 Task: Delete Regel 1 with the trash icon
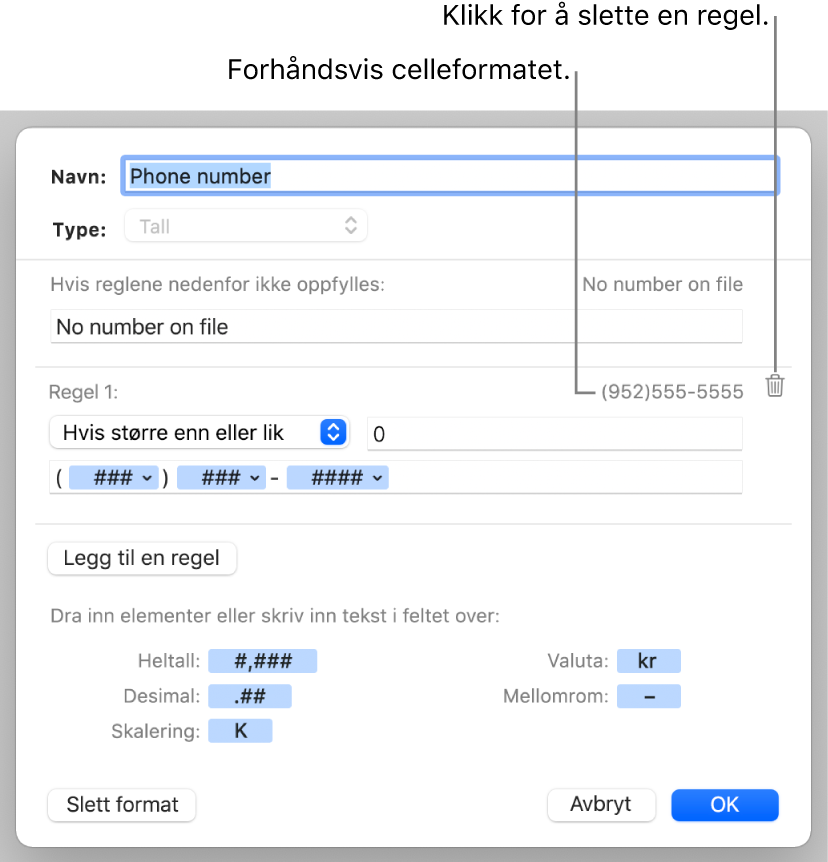tap(775, 386)
